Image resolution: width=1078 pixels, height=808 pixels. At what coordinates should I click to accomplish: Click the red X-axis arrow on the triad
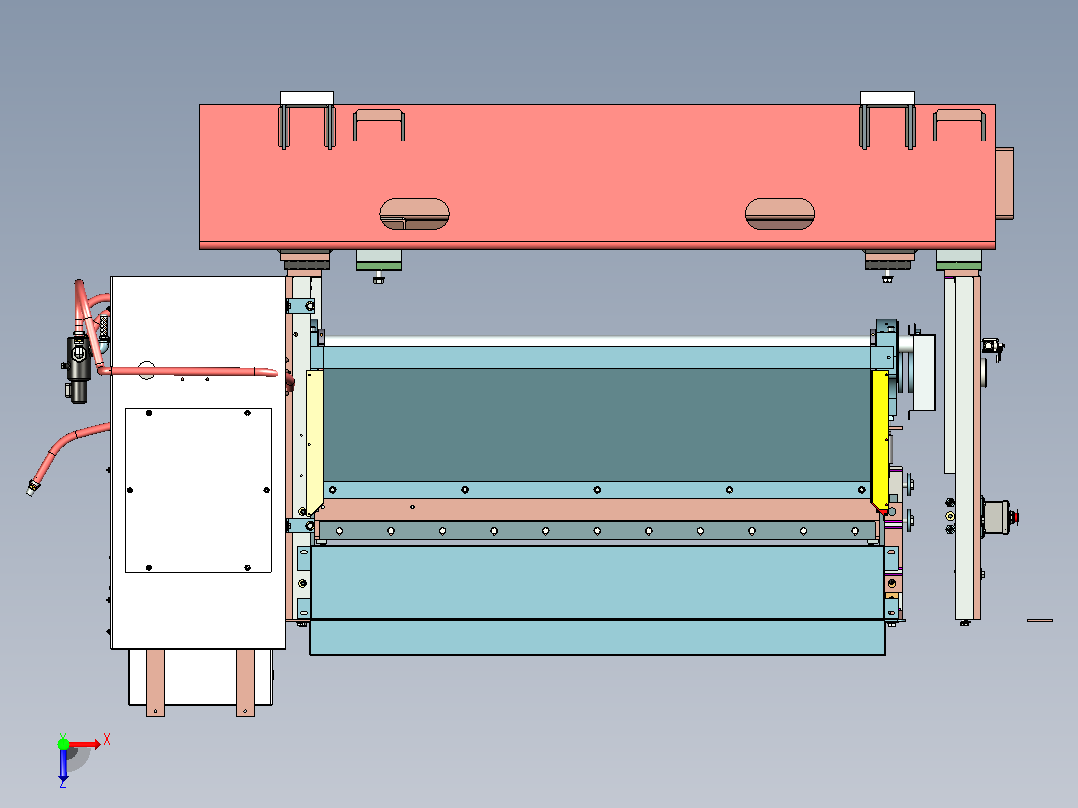(x=85, y=744)
